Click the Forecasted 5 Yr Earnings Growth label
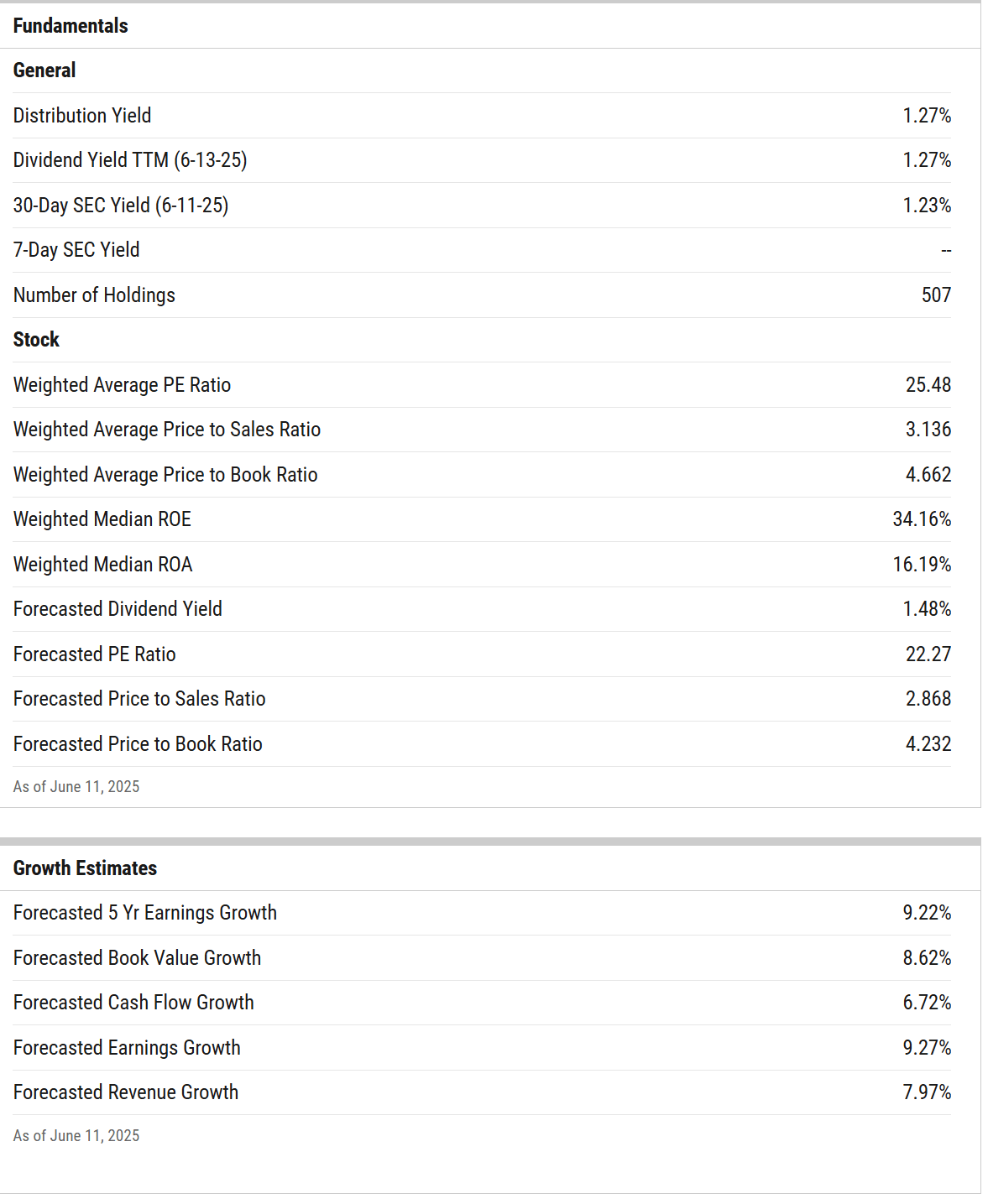This screenshot has height=1204, width=988. coord(145,913)
